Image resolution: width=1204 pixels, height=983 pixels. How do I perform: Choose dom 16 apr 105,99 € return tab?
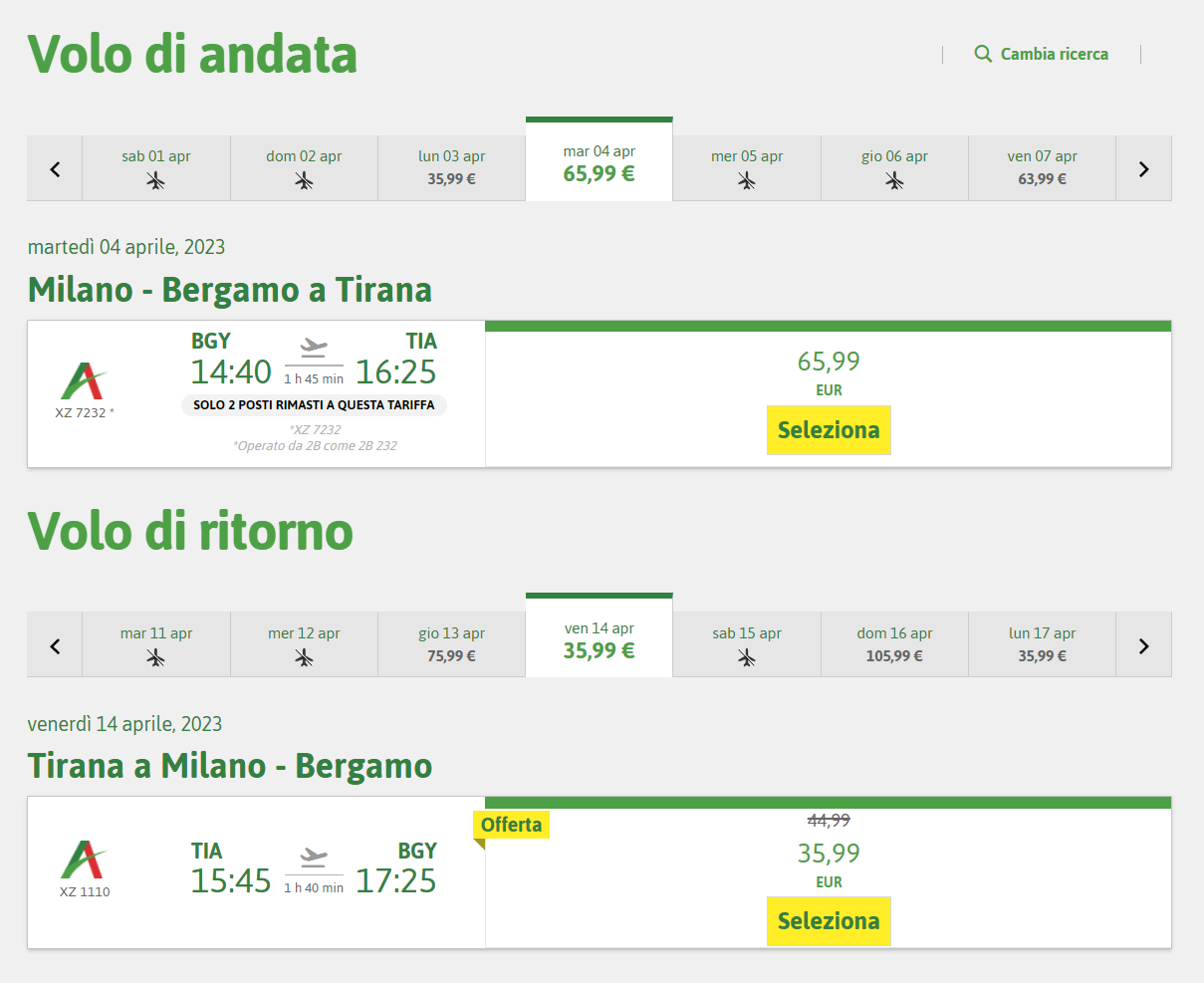coord(894,645)
